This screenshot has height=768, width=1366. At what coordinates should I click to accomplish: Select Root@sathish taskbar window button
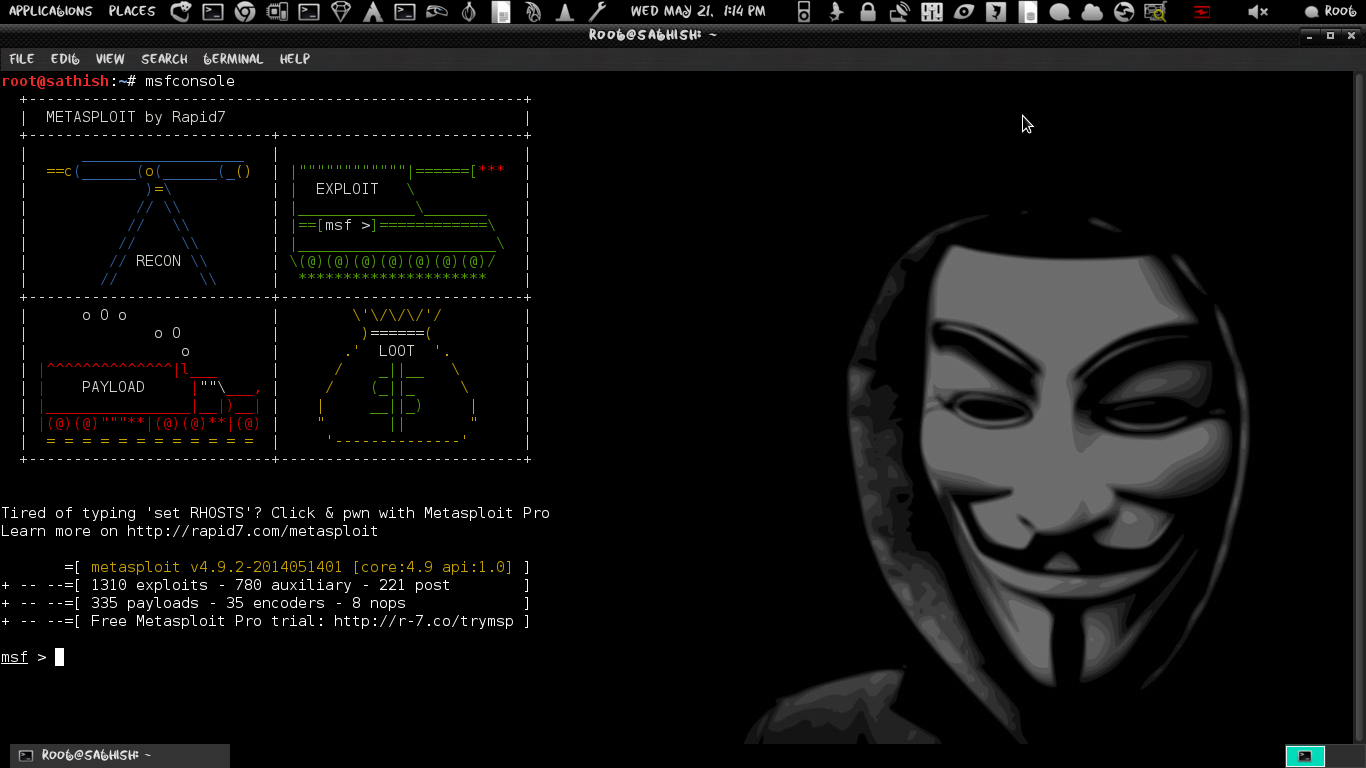click(x=120, y=756)
